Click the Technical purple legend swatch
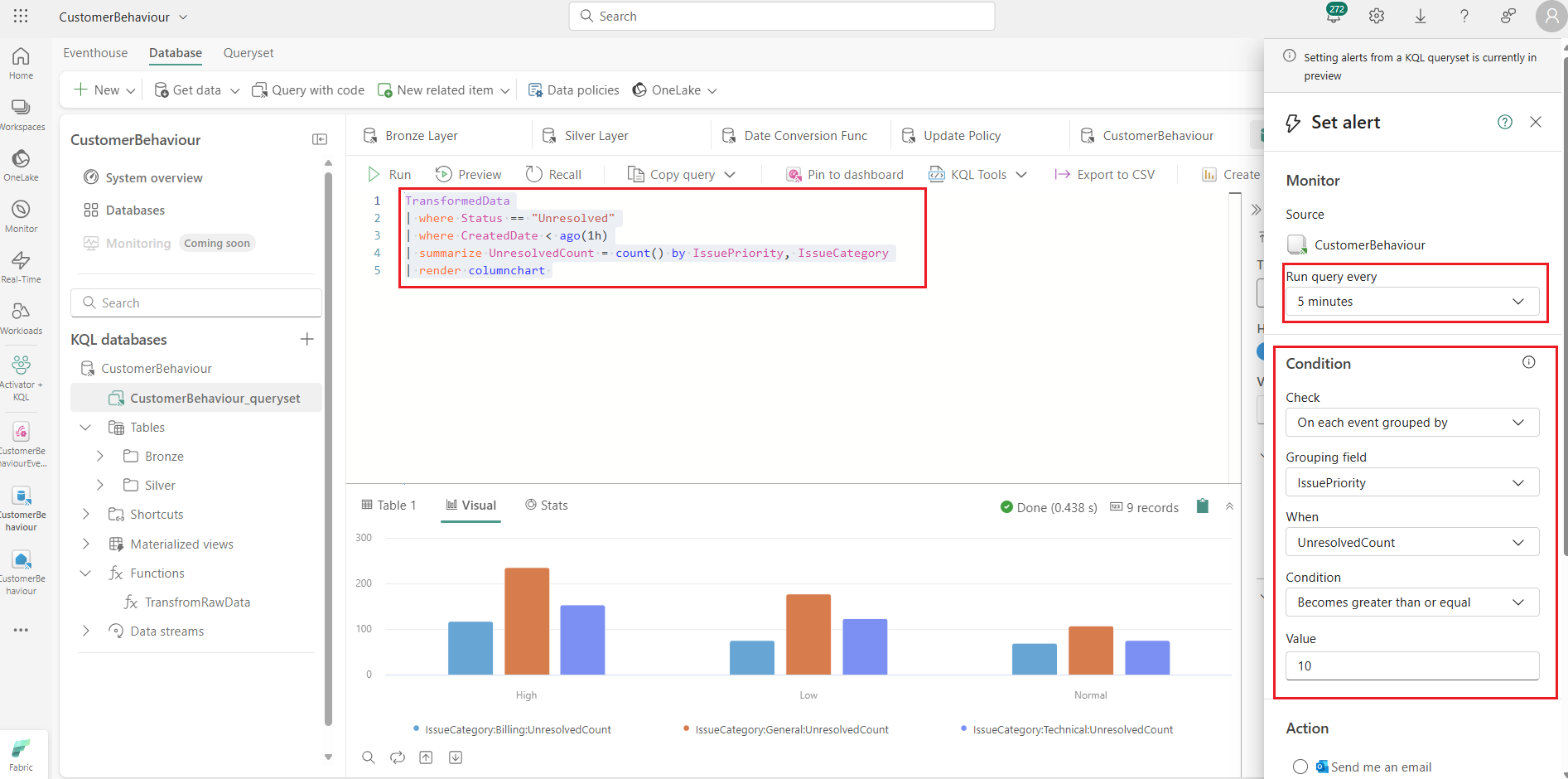Viewport: 1568px width, 779px height. click(x=964, y=728)
